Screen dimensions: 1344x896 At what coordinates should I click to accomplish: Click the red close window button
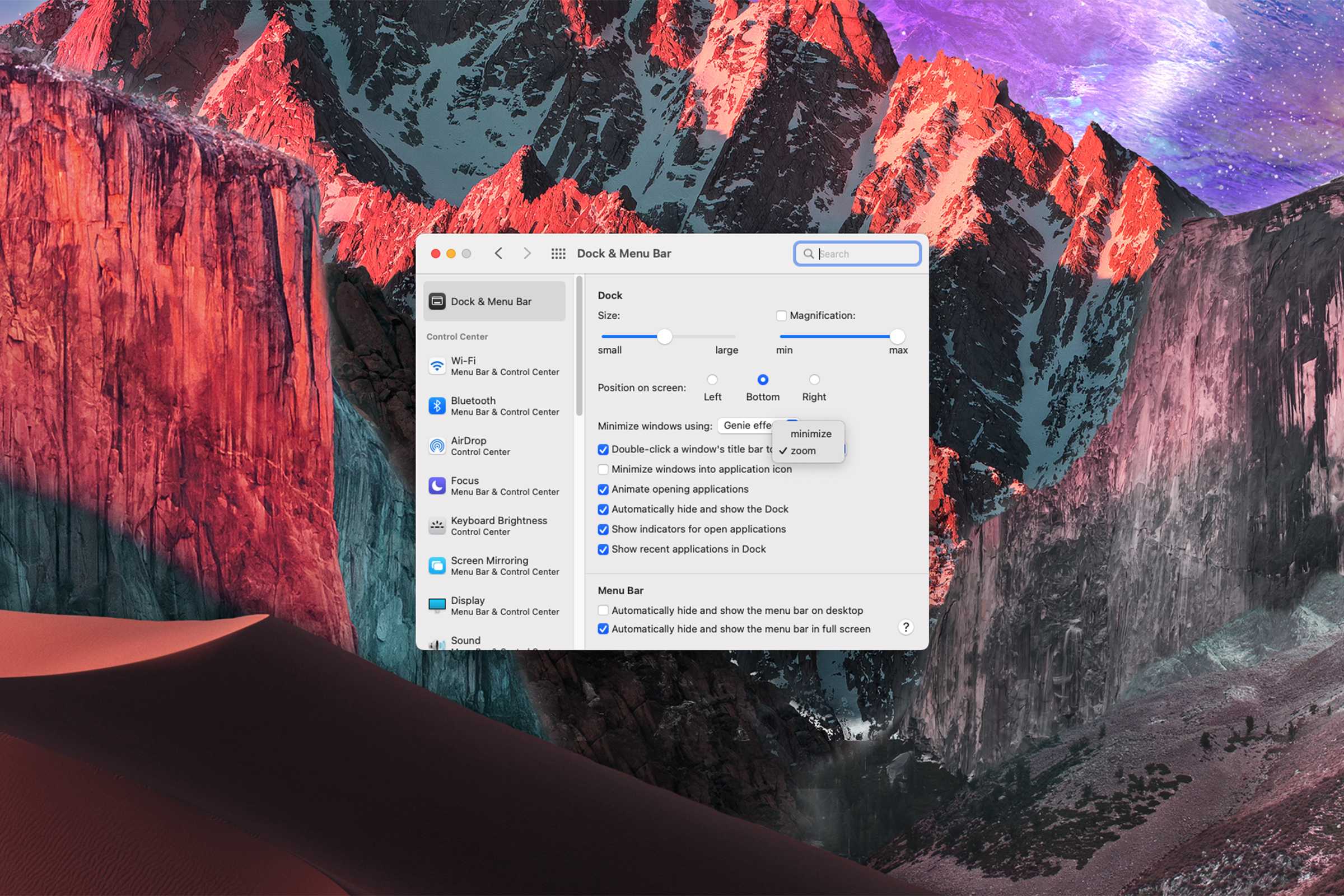[436, 254]
